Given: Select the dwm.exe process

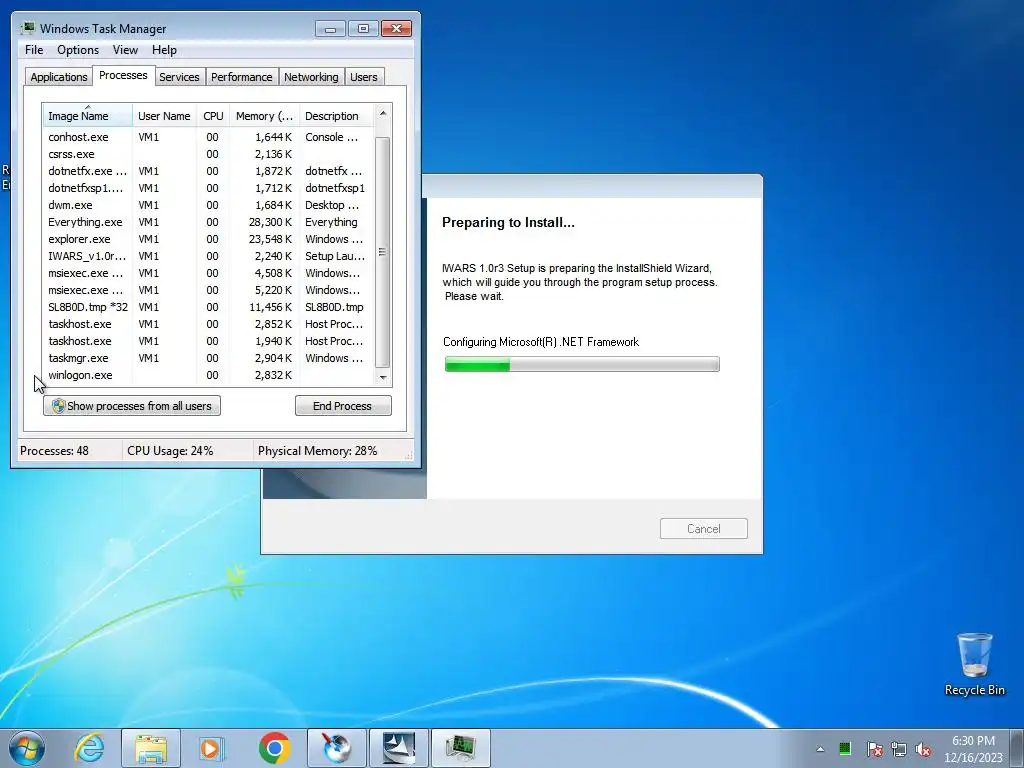Looking at the screenshot, I should pos(208,205).
